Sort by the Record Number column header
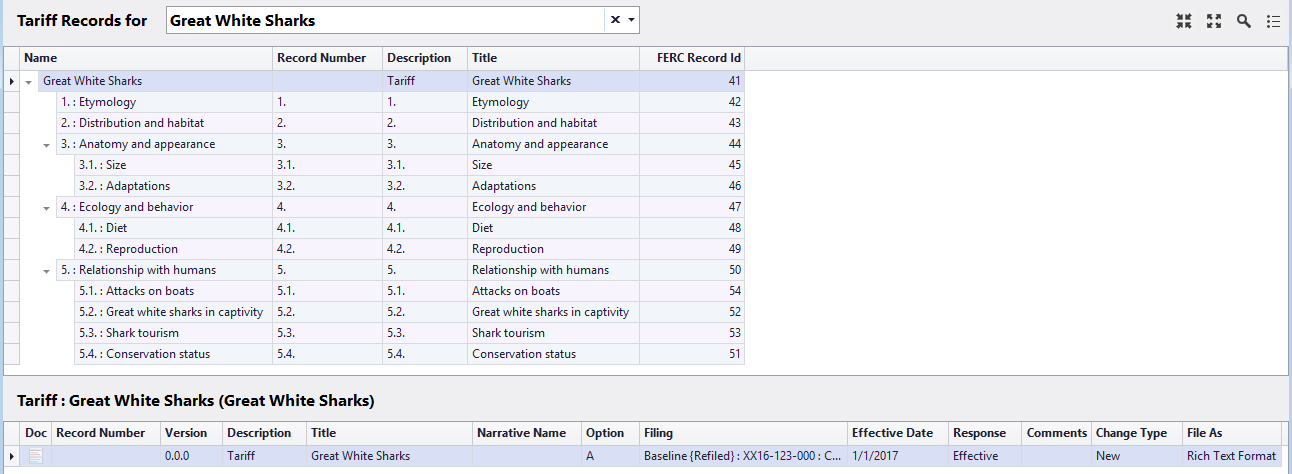This screenshot has width=1292, height=474. 327,58
